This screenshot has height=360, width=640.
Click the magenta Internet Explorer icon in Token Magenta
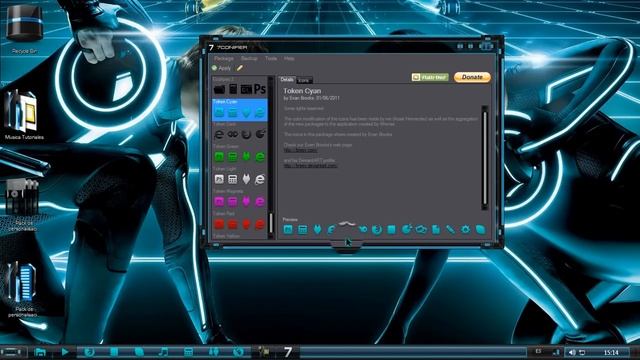coord(260,202)
